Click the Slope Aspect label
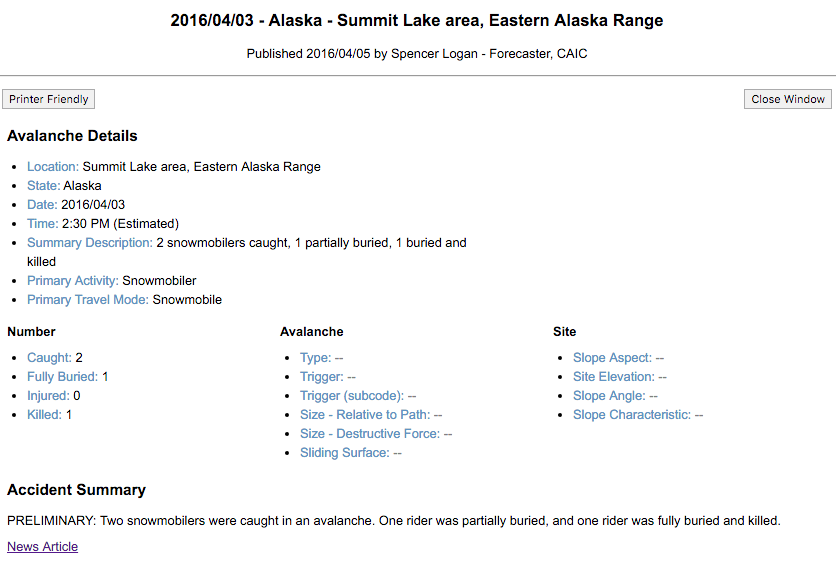 (612, 358)
